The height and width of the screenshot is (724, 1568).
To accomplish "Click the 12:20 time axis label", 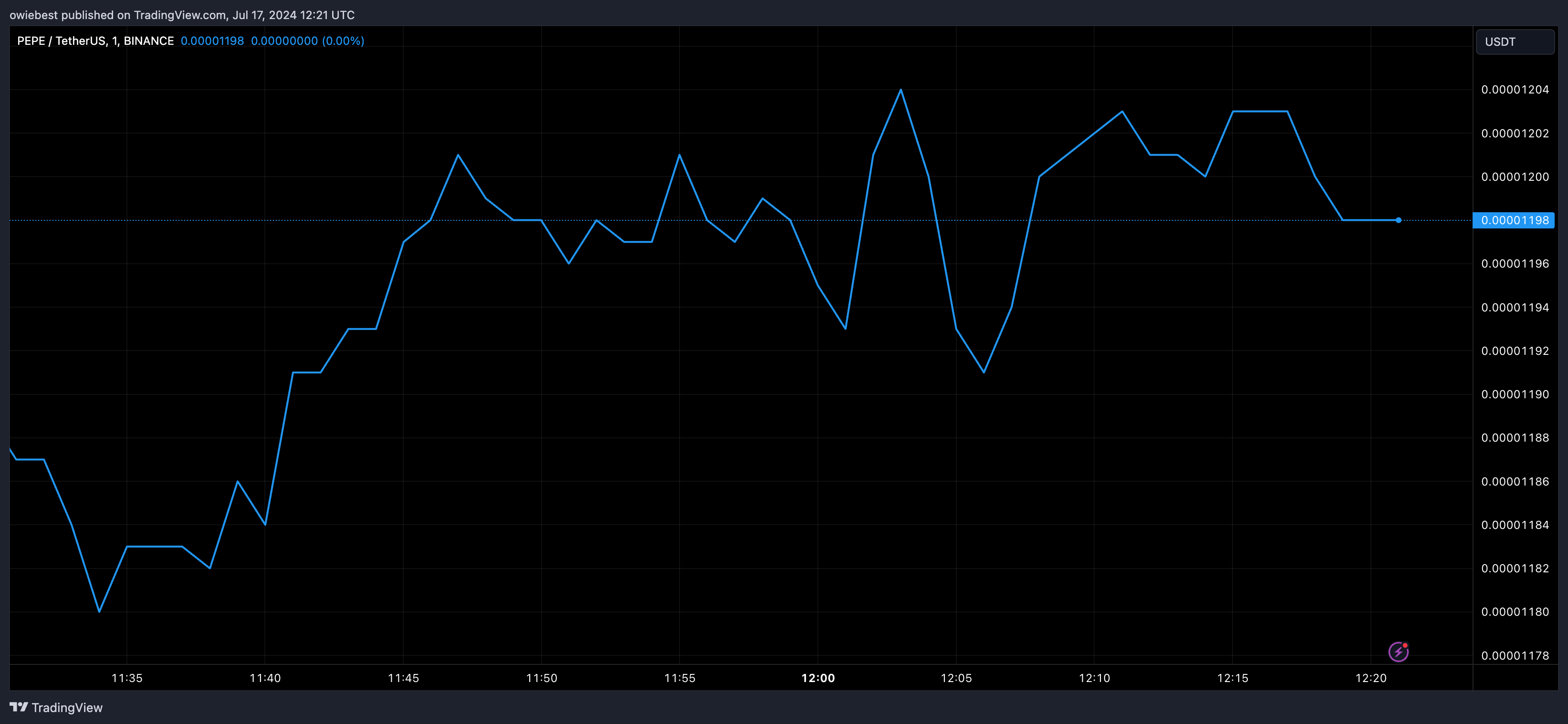I will [1371, 678].
